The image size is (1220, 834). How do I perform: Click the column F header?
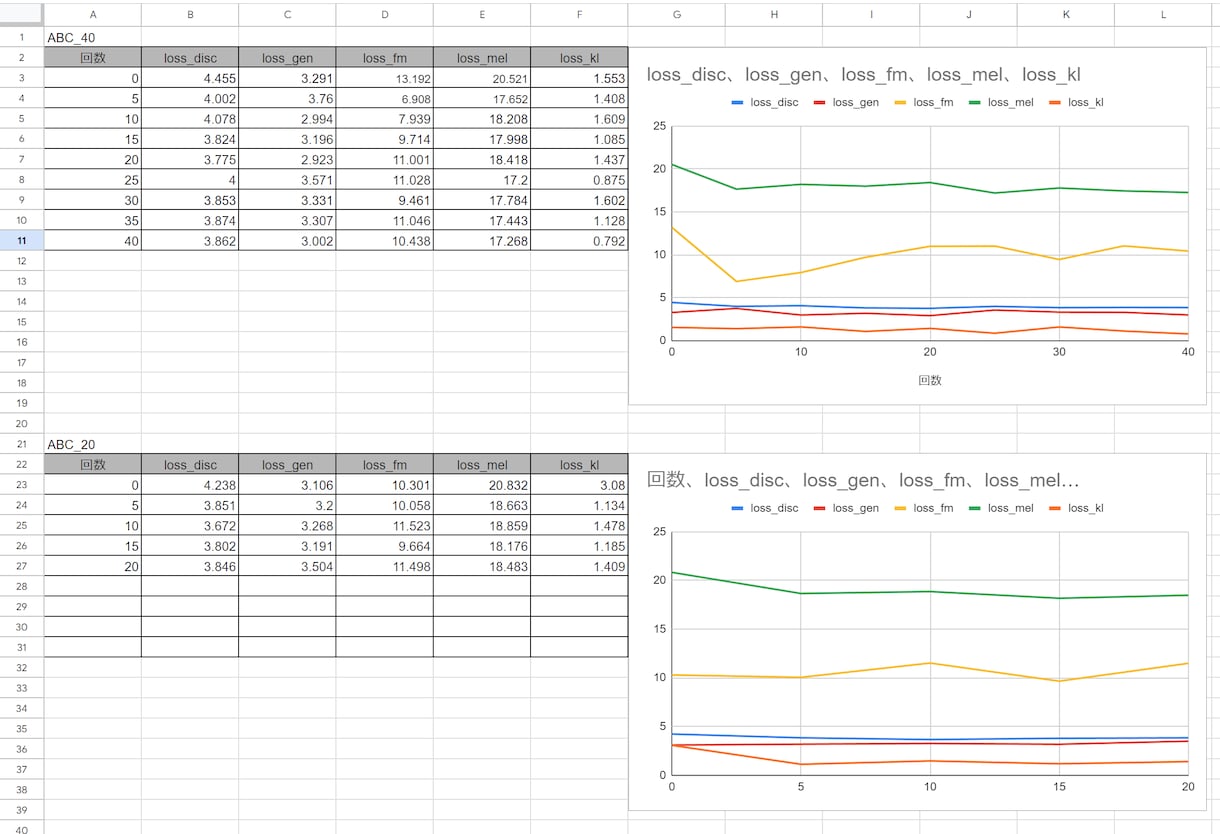(x=579, y=14)
